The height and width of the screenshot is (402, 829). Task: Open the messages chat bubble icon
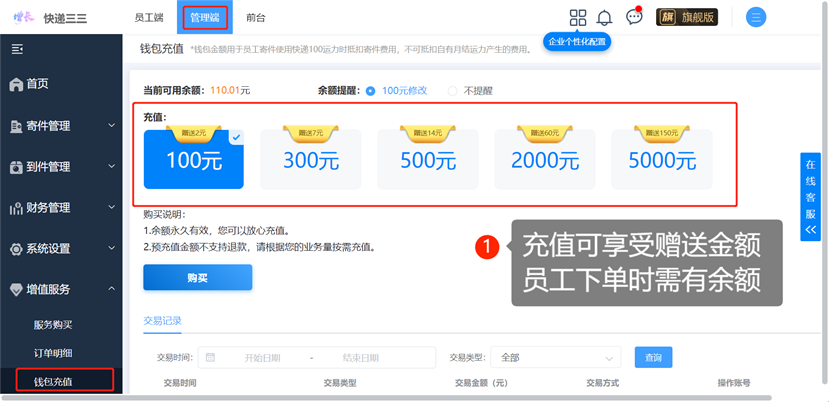[634, 17]
